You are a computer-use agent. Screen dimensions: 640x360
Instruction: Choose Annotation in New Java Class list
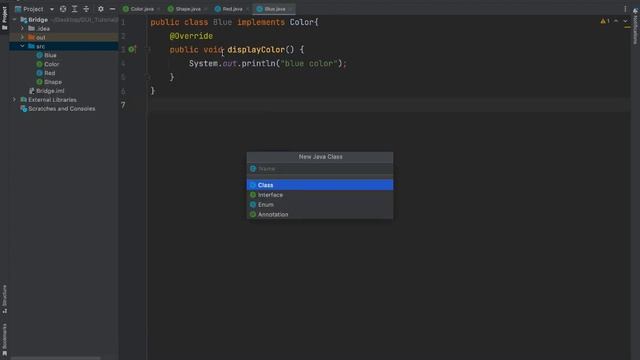[320, 214]
